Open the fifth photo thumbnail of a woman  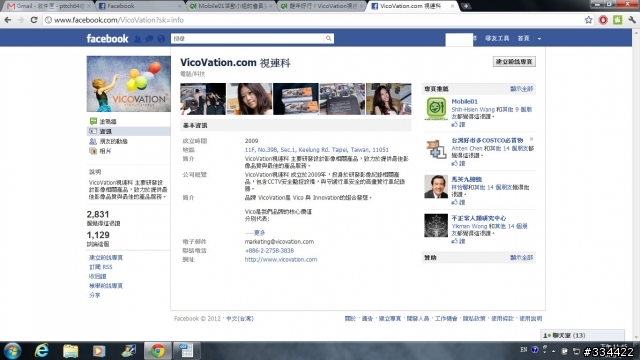click(x=389, y=99)
